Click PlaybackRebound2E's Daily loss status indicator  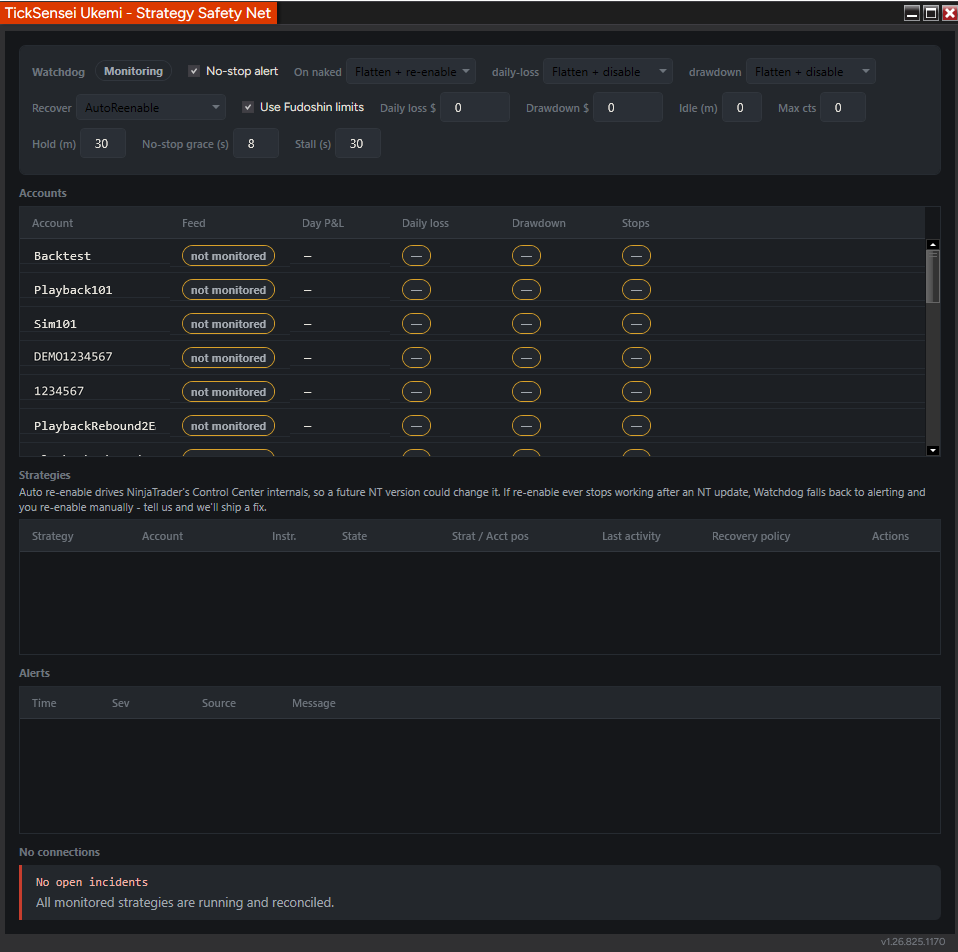416,426
